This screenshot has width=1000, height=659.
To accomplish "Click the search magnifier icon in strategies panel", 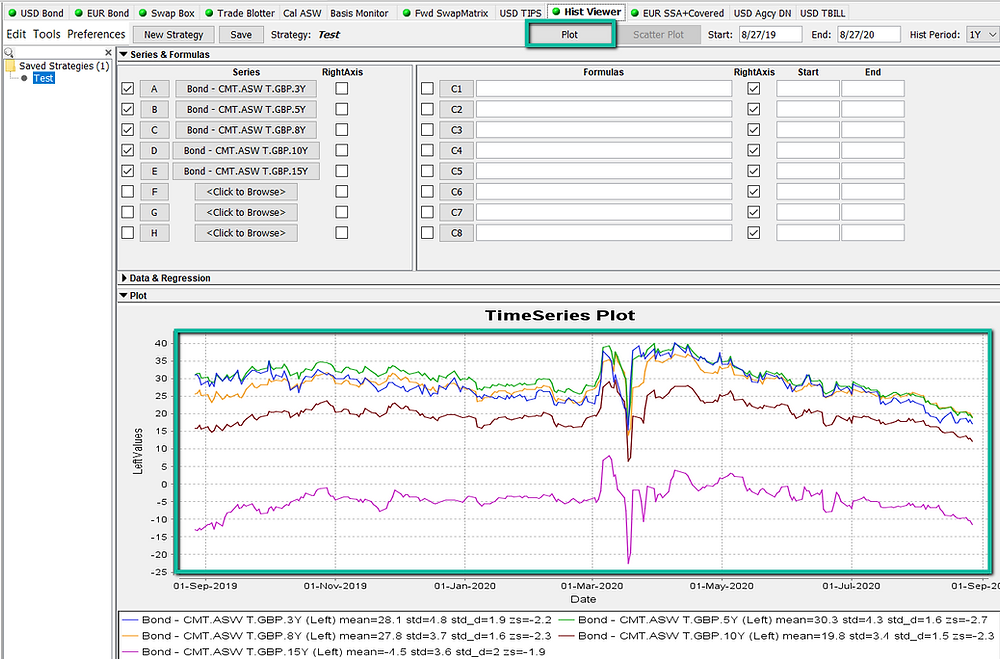I will [x=9, y=53].
